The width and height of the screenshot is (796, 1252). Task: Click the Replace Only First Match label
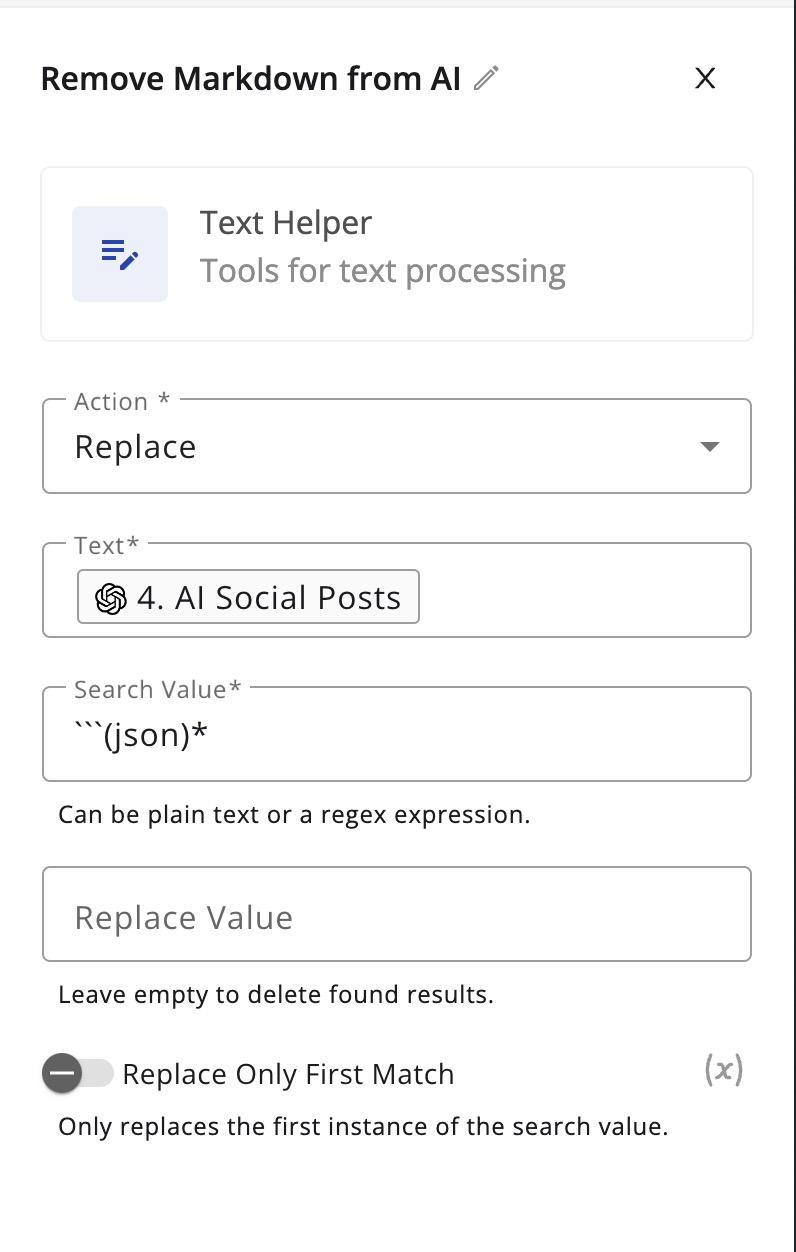(288, 1074)
